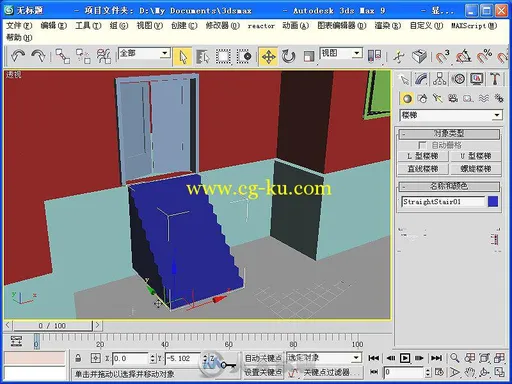Select the Shapes category icon

point(422,99)
